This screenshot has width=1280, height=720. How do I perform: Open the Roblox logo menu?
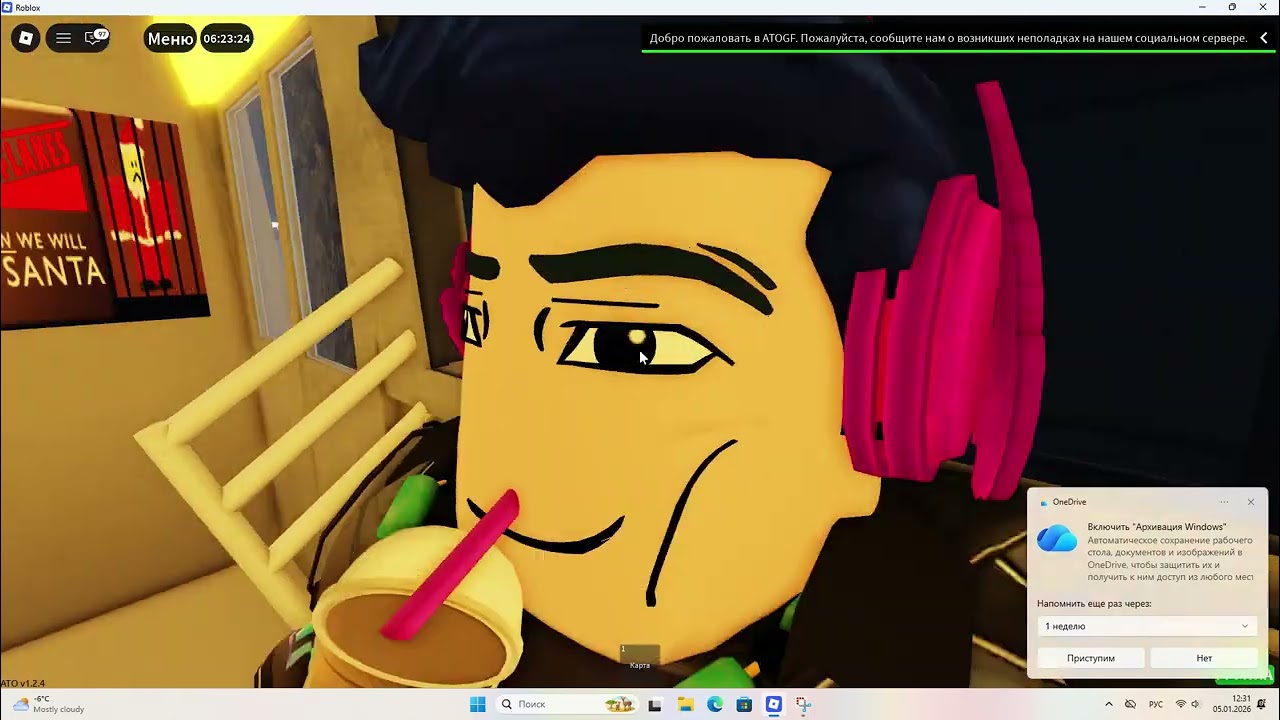26,38
